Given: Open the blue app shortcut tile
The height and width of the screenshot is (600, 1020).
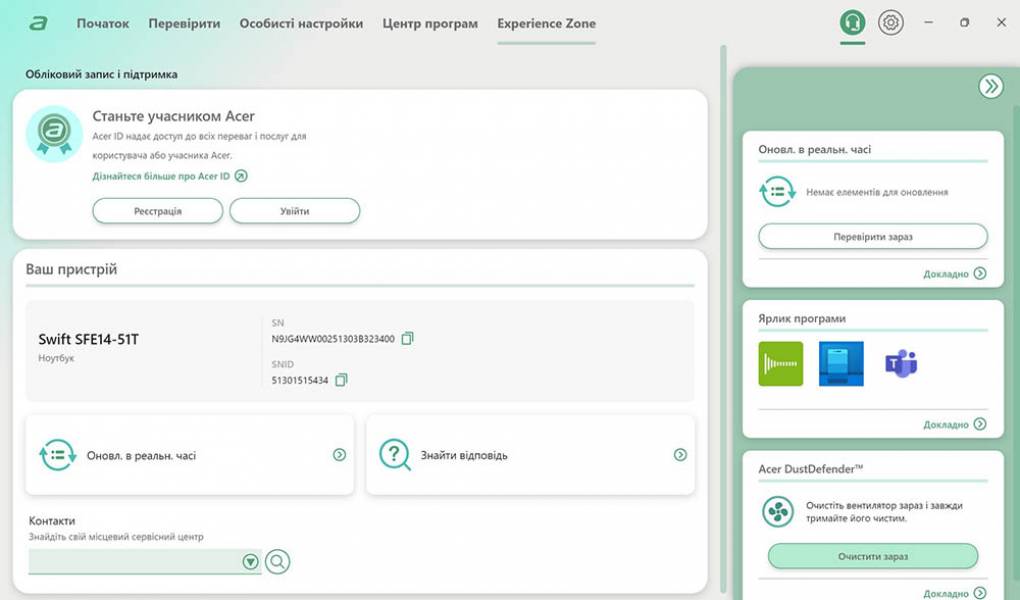Looking at the screenshot, I should pos(841,364).
